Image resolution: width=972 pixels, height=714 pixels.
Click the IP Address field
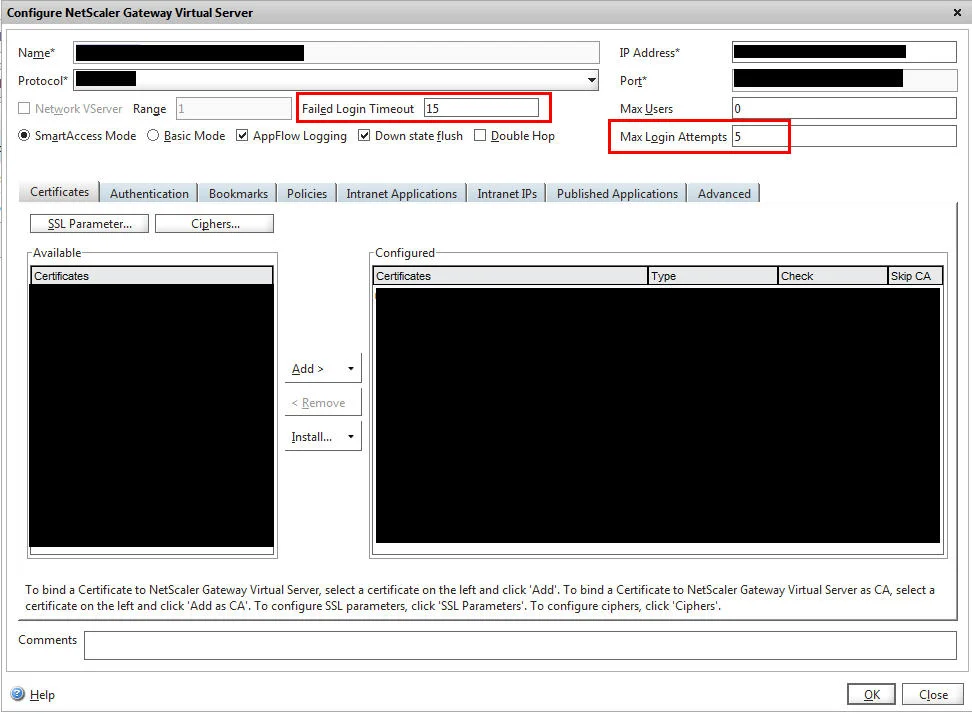coord(844,52)
